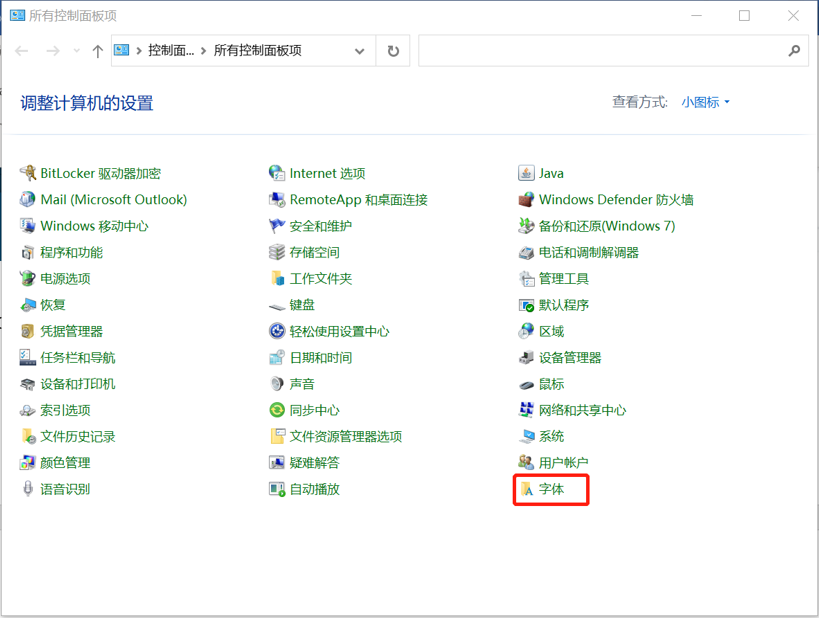
Task: Open the 电源选项 battery icon
Action: (27, 278)
